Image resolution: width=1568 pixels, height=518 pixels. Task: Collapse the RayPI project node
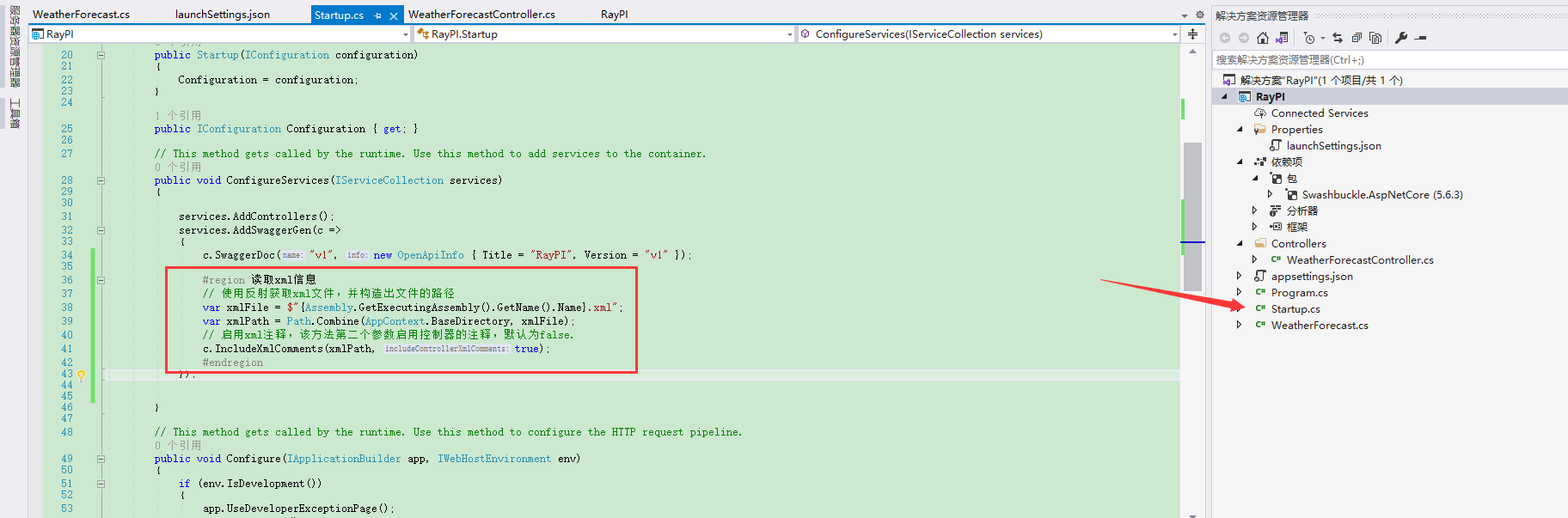(1224, 96)
